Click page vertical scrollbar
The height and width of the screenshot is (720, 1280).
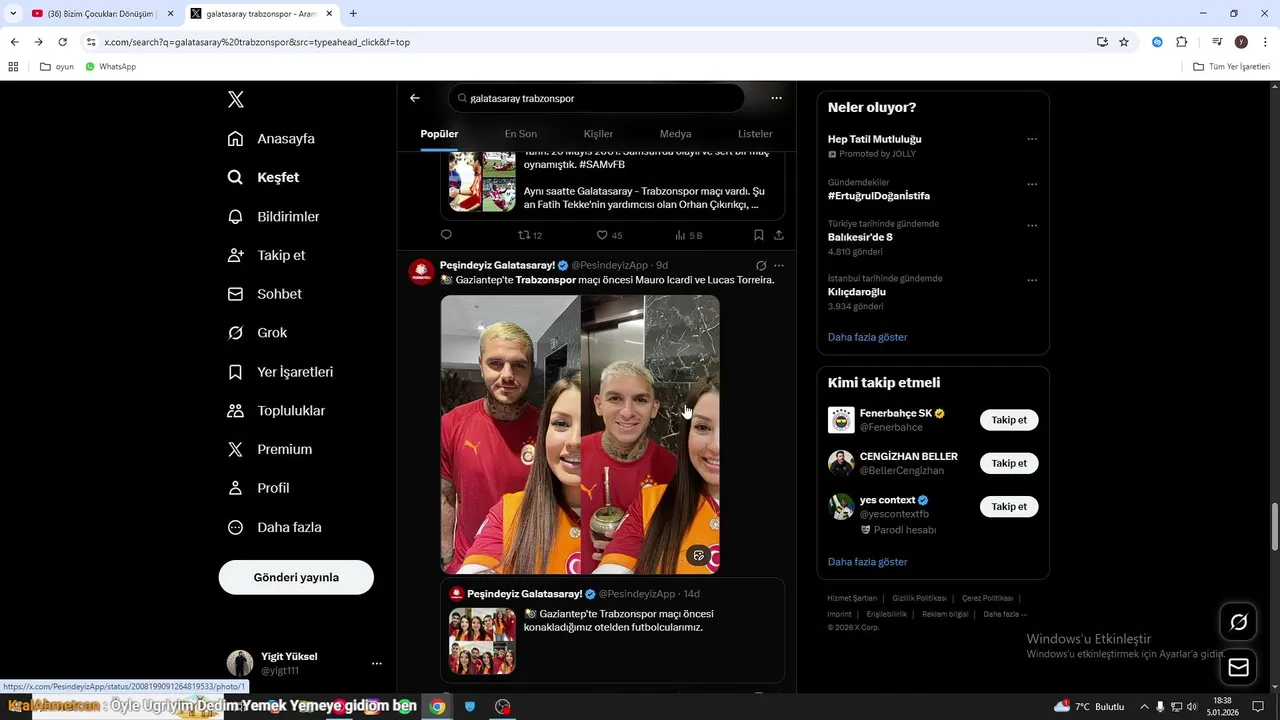click(x=1274, y=527)
